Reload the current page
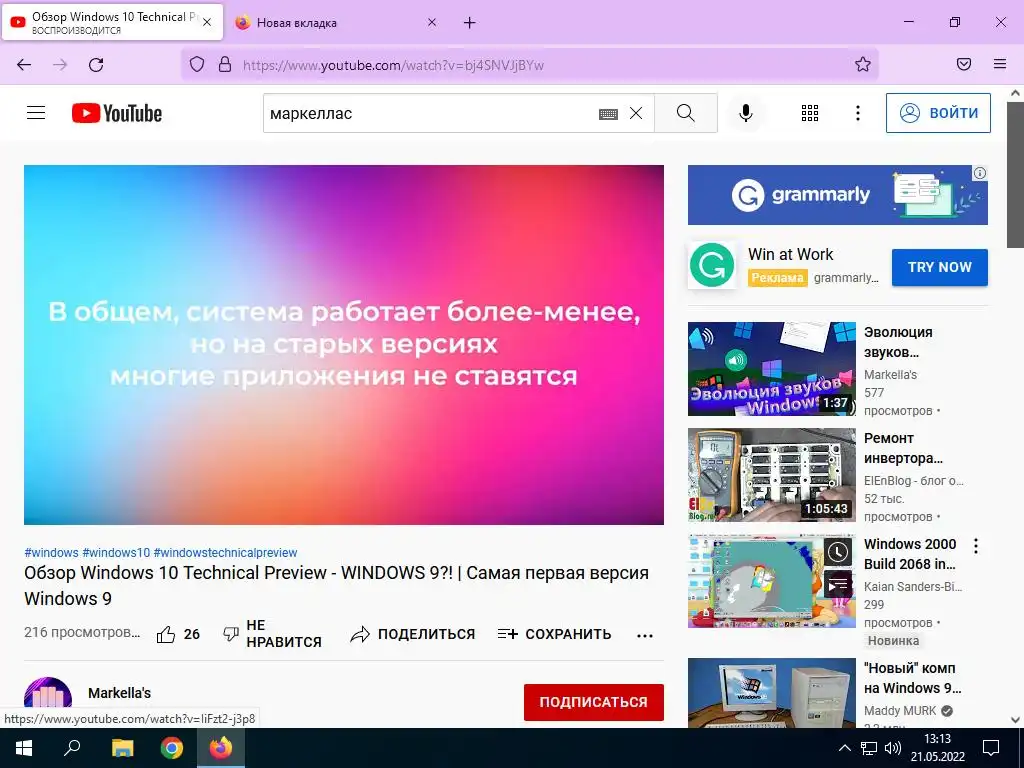Image resolution: width=1024 pixels, height=768 pixels. point(96,65)
